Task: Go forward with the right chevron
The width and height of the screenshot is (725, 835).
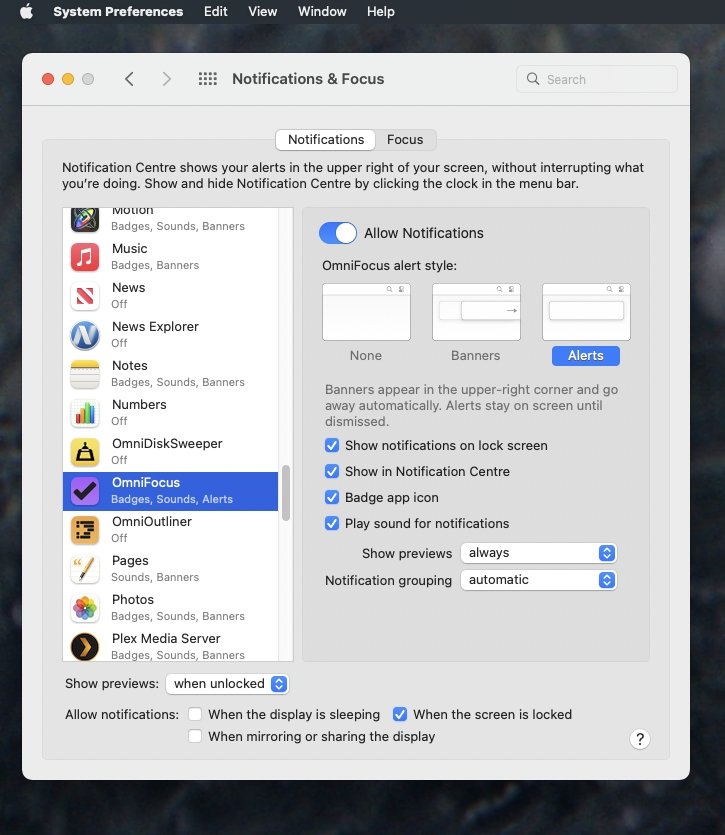Action: click(x=167, y=79)
